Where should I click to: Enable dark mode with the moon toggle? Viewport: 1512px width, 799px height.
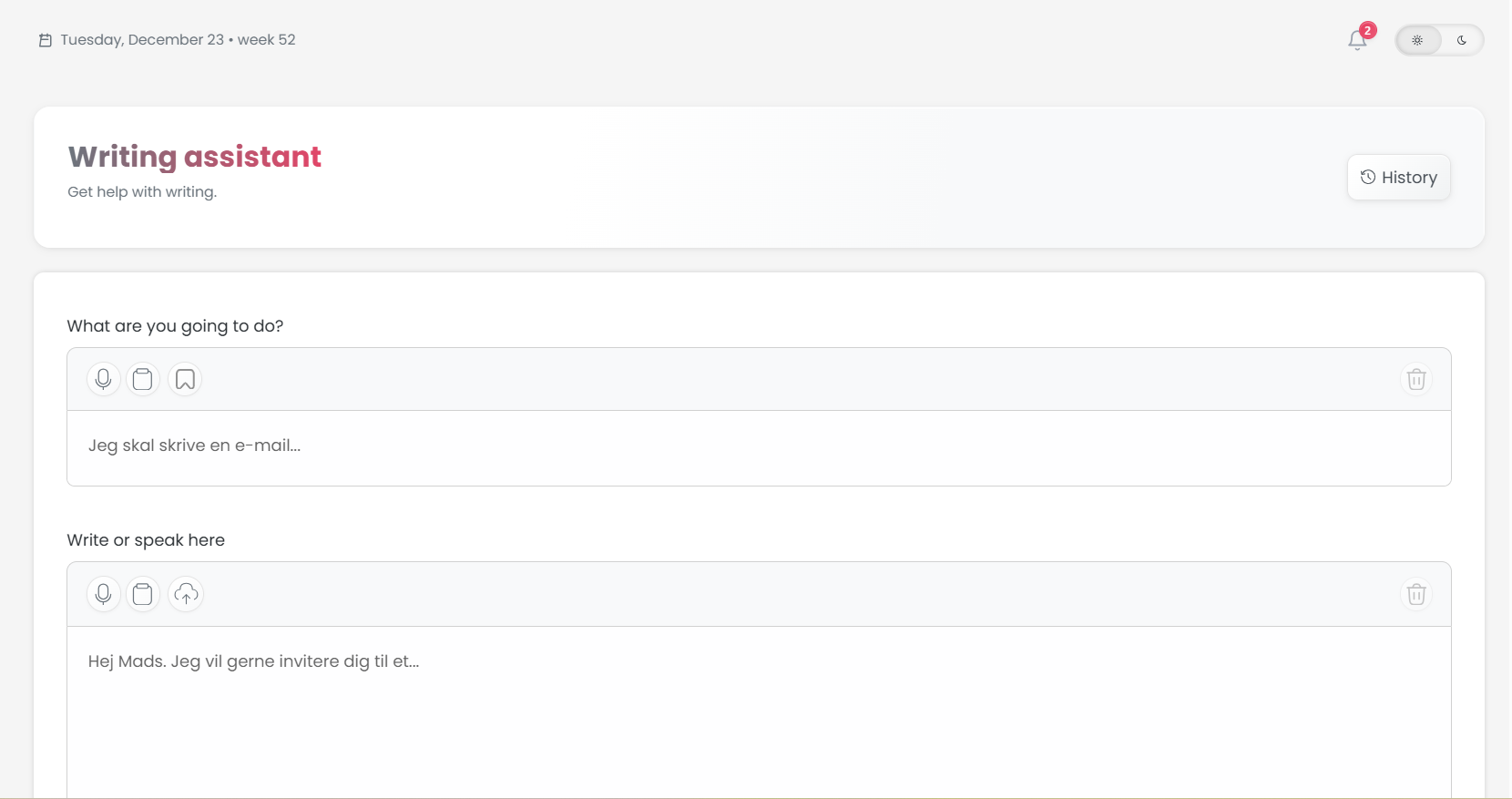[1463, 40]
